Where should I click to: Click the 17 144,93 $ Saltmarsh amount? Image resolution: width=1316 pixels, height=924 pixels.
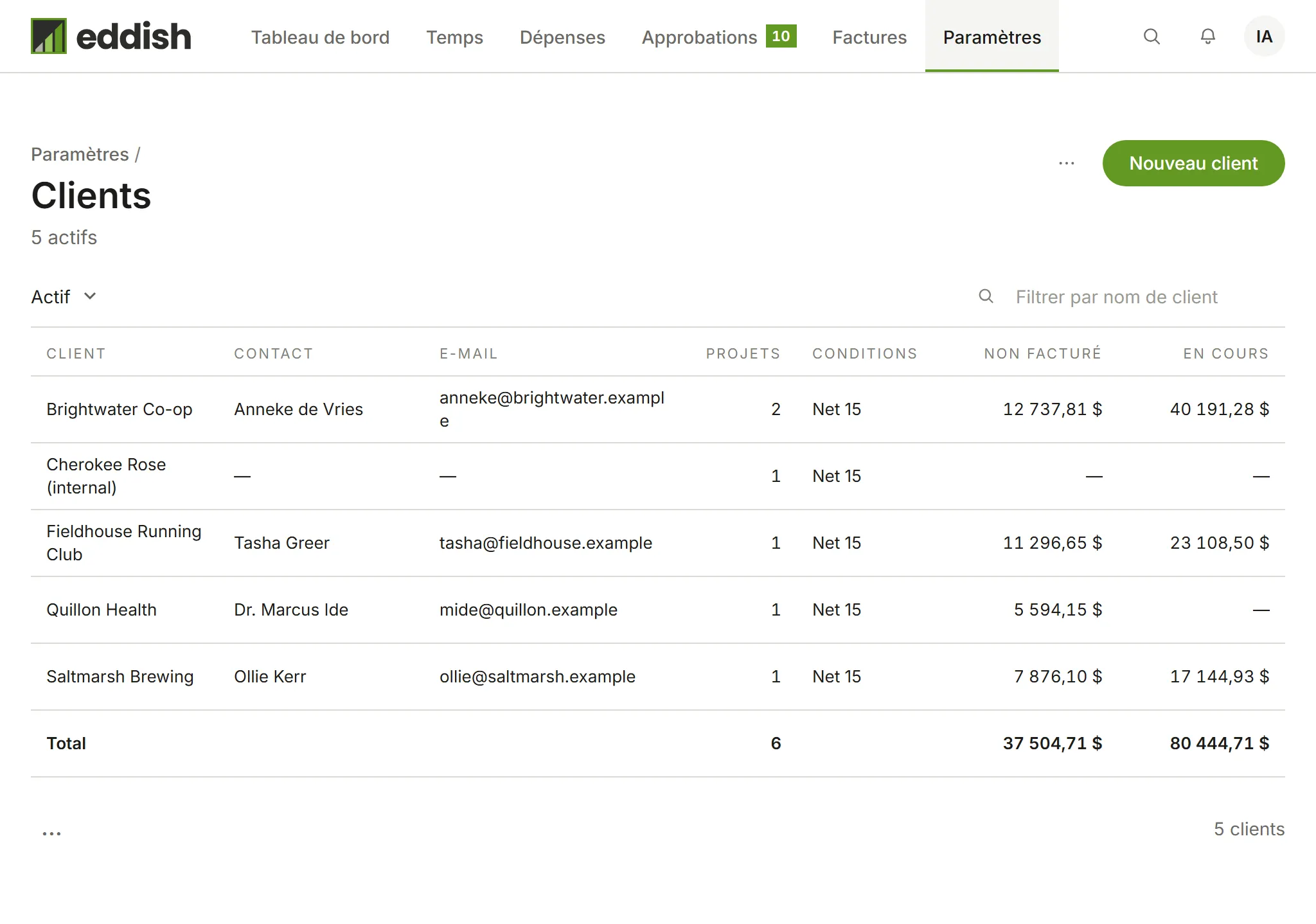[x=1220, y=677]
